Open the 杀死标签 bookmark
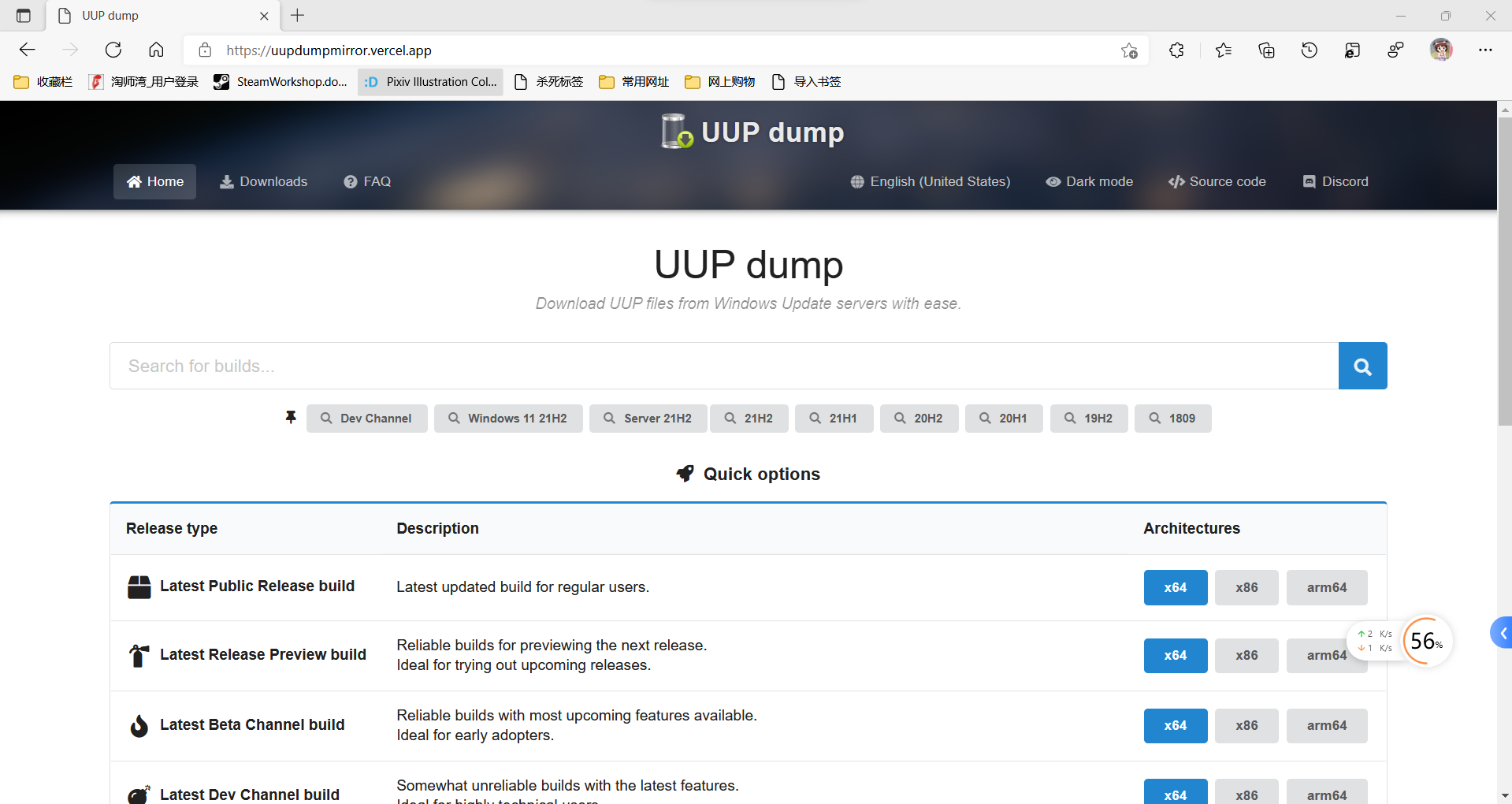The width and height of the screenshot is (1512, 804). click(x=548, y=81)
